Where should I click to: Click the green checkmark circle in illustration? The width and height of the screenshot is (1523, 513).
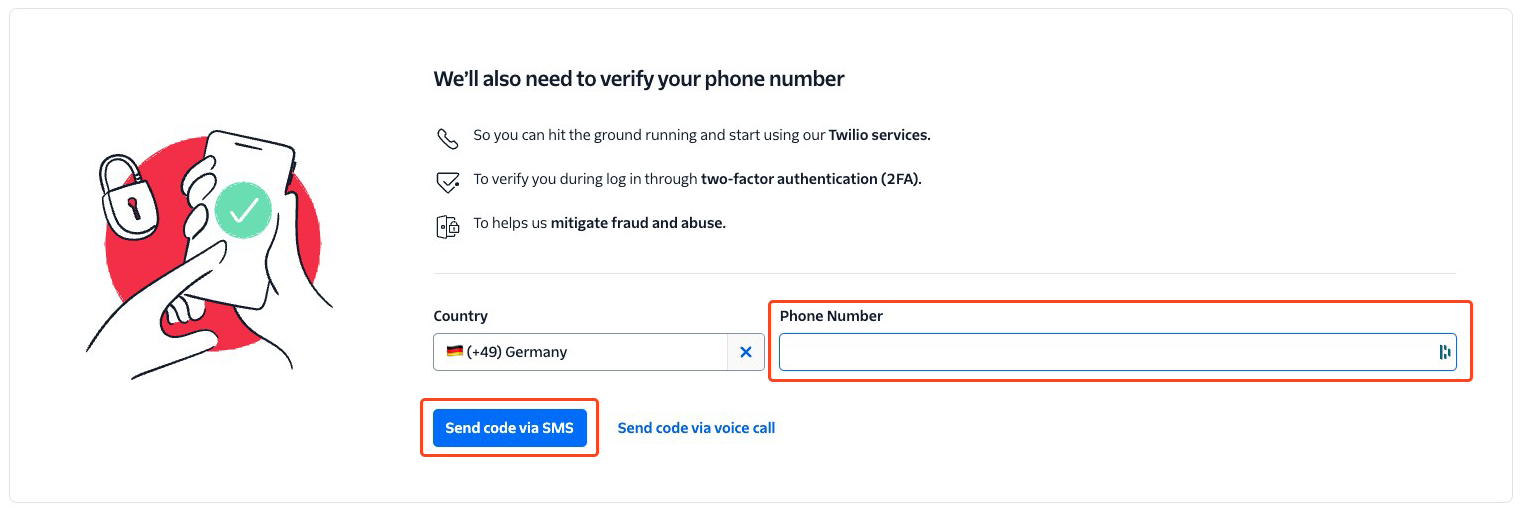(x=243, y=208)
